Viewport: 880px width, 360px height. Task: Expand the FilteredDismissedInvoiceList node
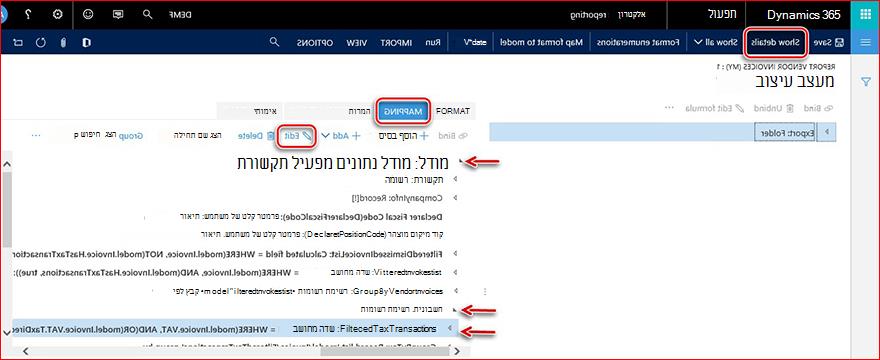click(456, 254)
